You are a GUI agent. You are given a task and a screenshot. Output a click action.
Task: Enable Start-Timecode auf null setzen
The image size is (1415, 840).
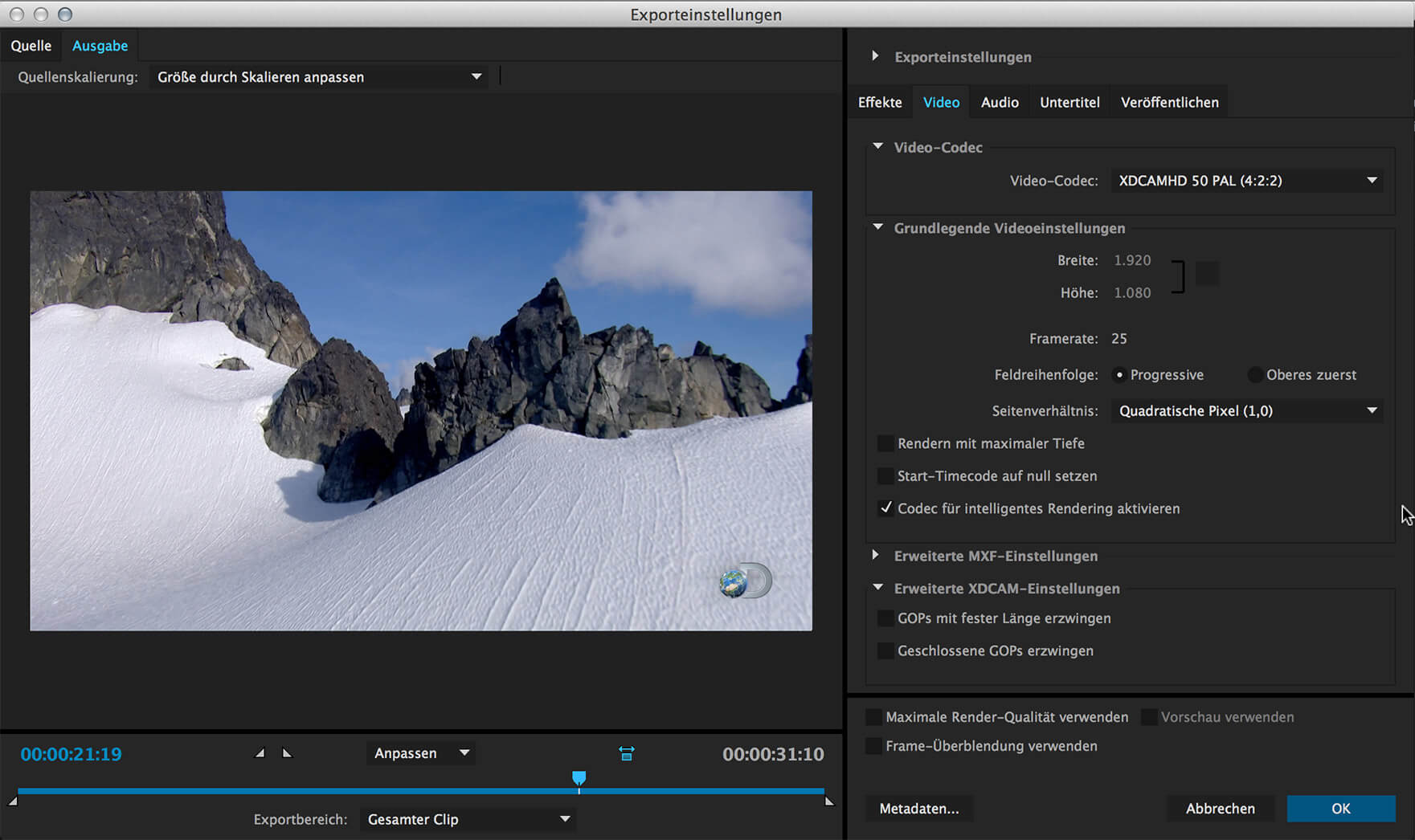pos(885,476)
